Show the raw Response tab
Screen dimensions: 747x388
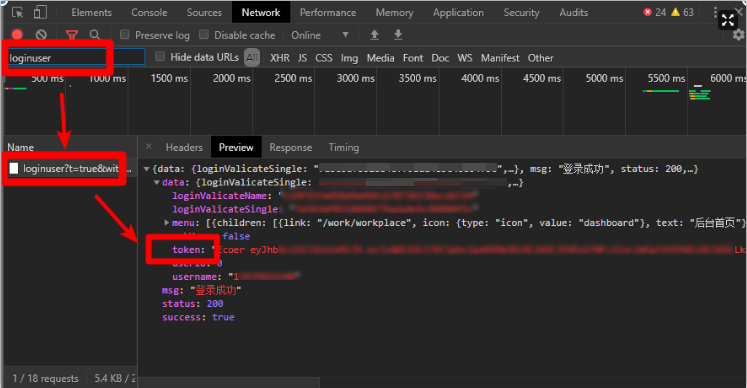(291, 147)
